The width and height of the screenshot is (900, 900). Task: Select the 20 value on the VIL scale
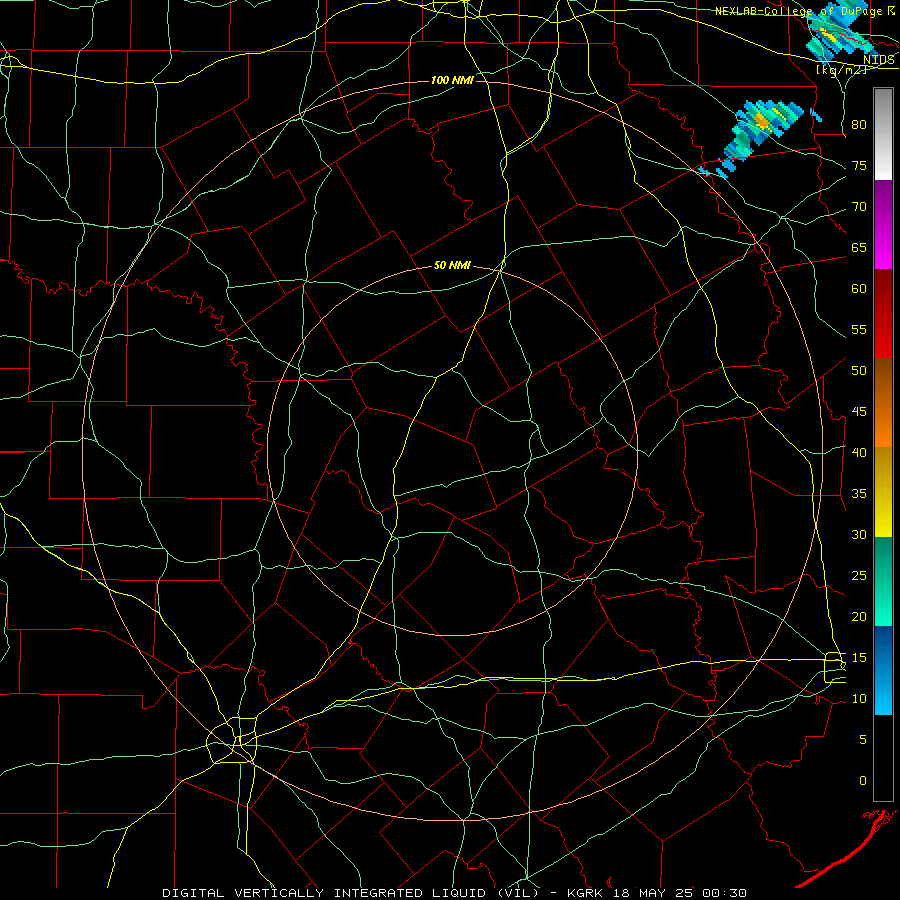point(859,617)
